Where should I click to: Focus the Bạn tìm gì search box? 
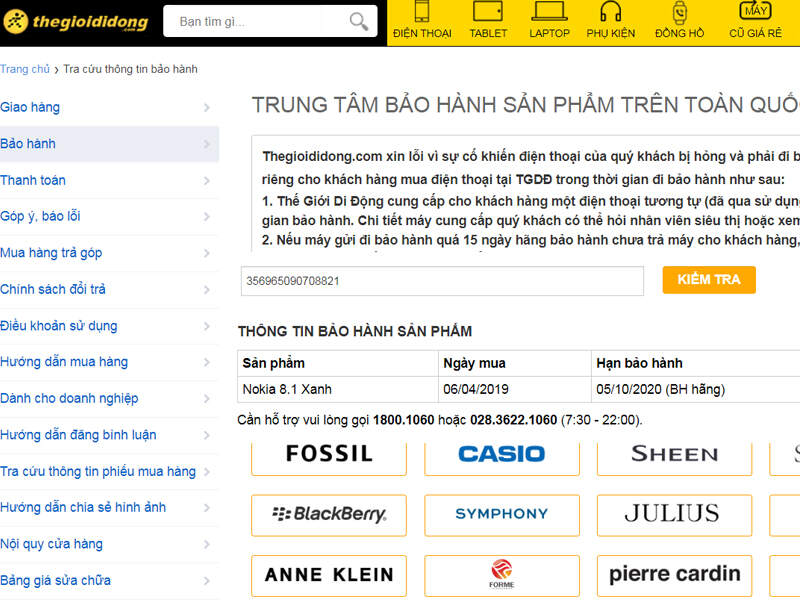255,21
